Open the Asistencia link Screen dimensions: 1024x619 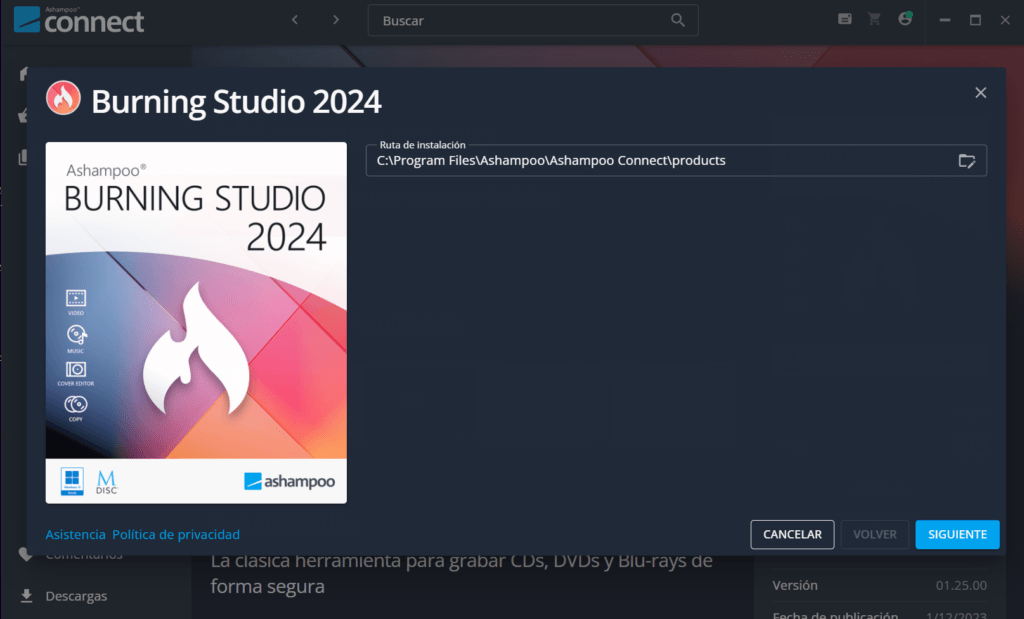[75, 534]
